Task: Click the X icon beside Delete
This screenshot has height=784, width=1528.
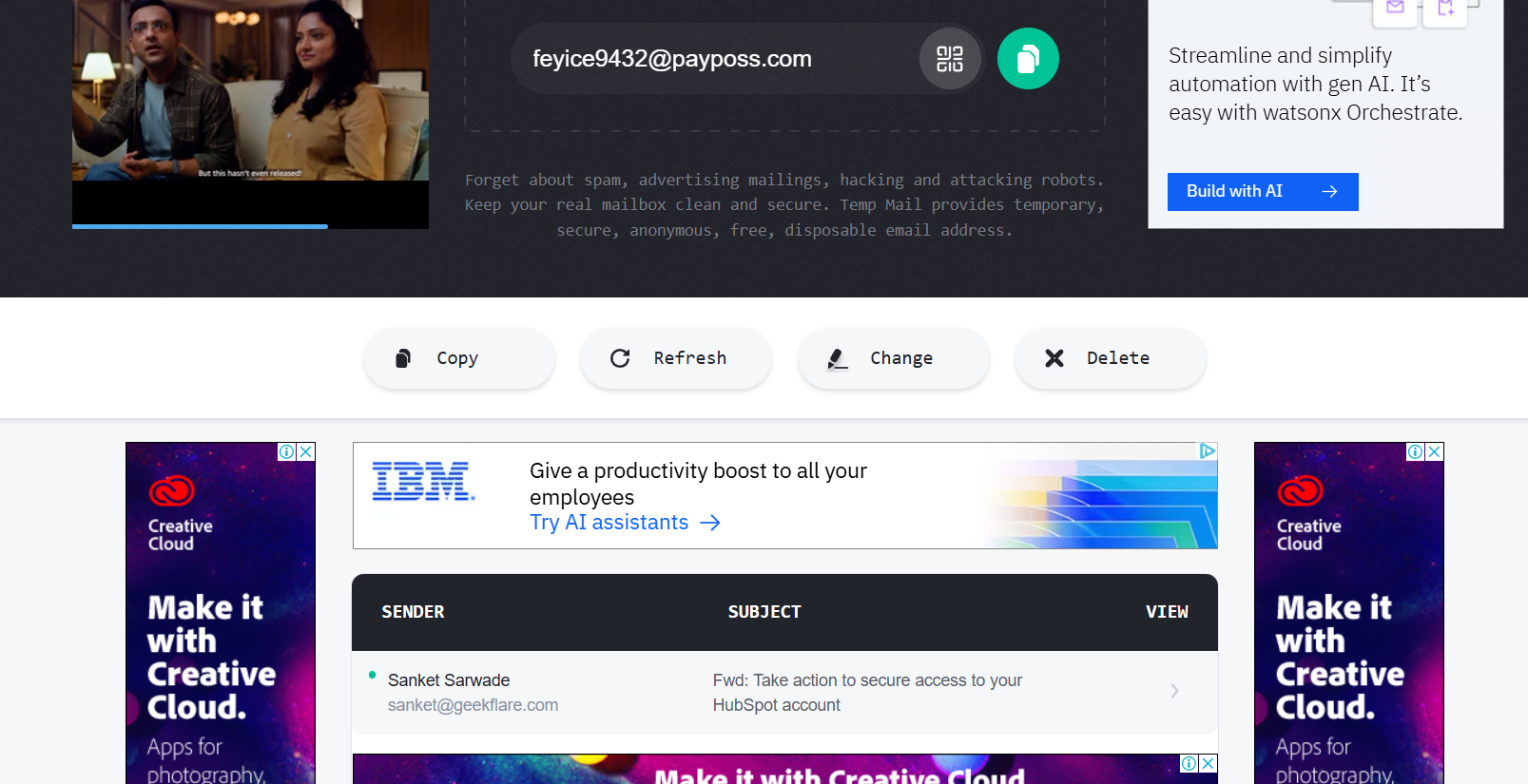Action: click(x=1054, y=358)
